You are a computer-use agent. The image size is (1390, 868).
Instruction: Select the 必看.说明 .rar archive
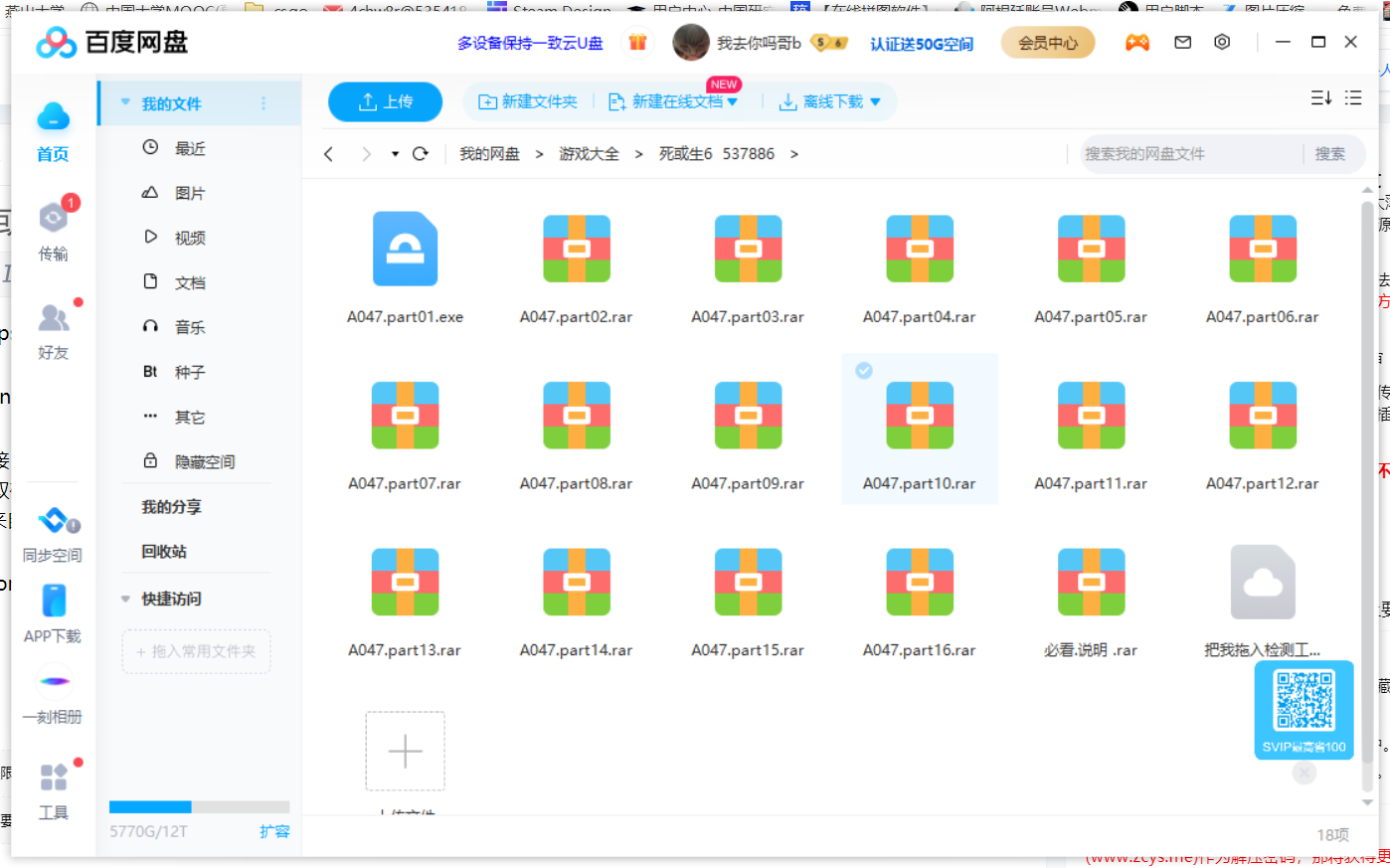pos(1091,601)
